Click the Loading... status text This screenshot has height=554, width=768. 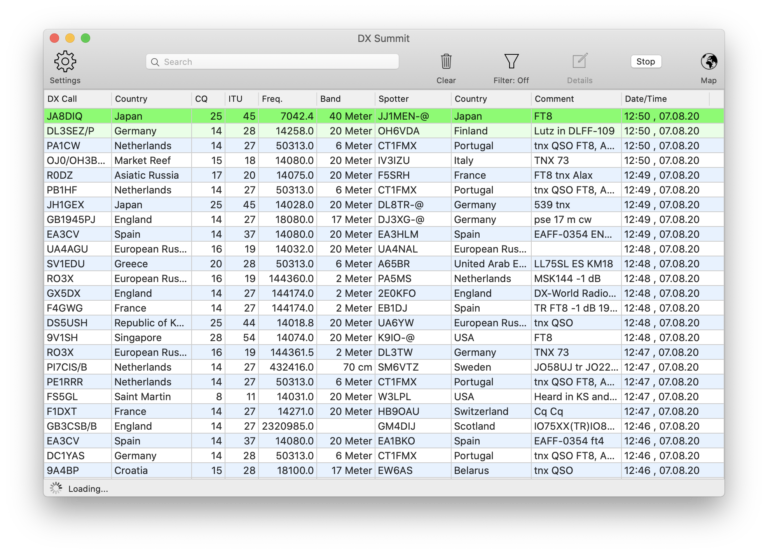click(88, 489)
